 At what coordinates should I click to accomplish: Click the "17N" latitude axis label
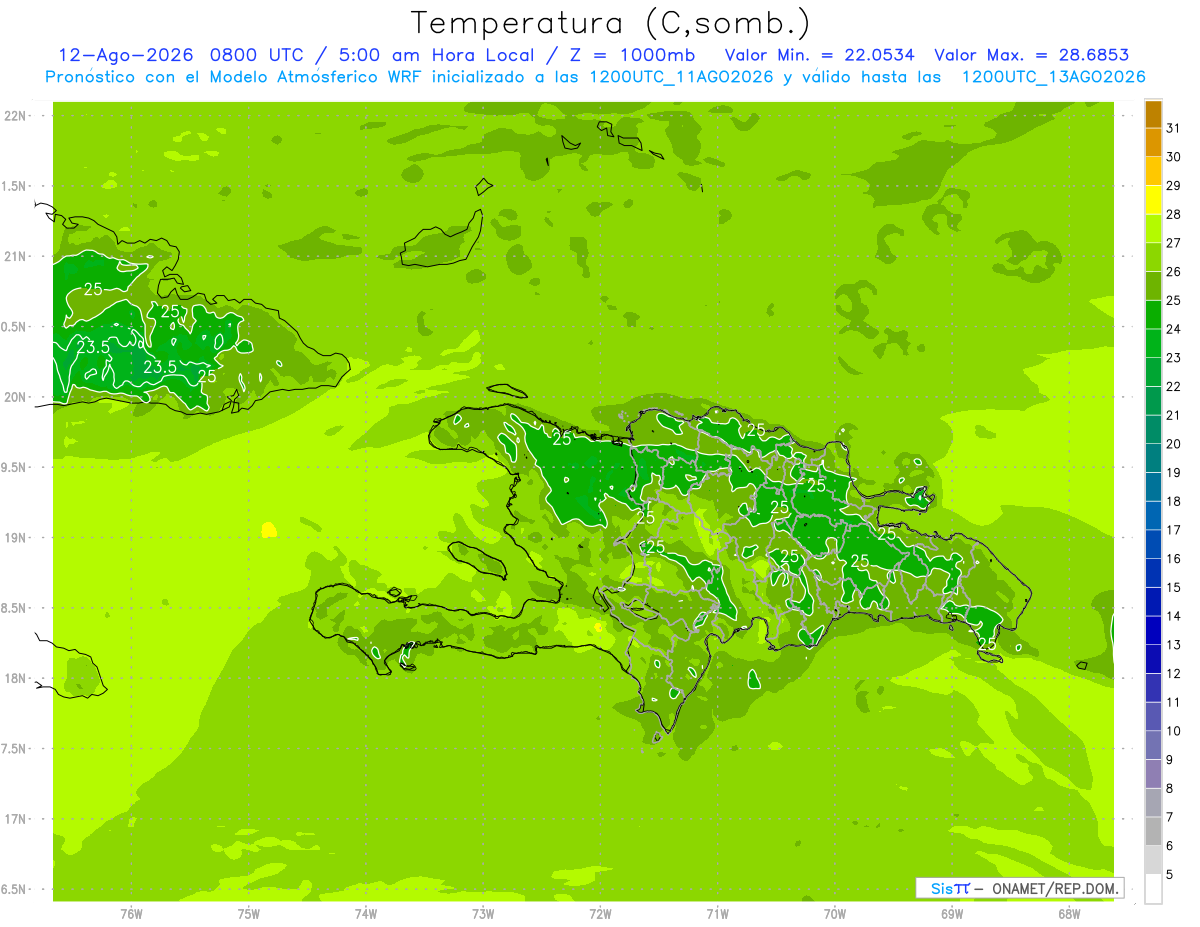point(17,819)
